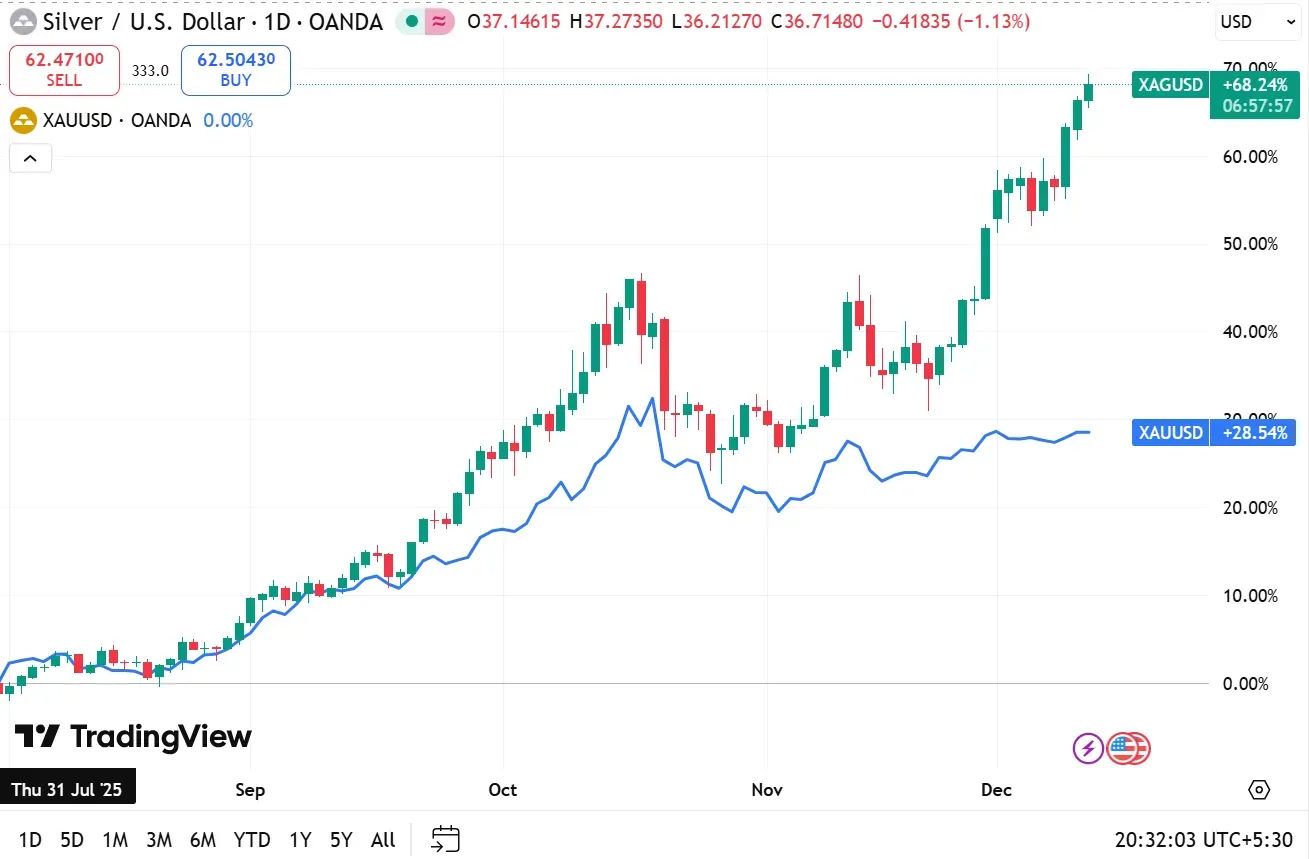Show the All time range
The height and width of the screenshot is (859, 1309).
click(383, 840)
